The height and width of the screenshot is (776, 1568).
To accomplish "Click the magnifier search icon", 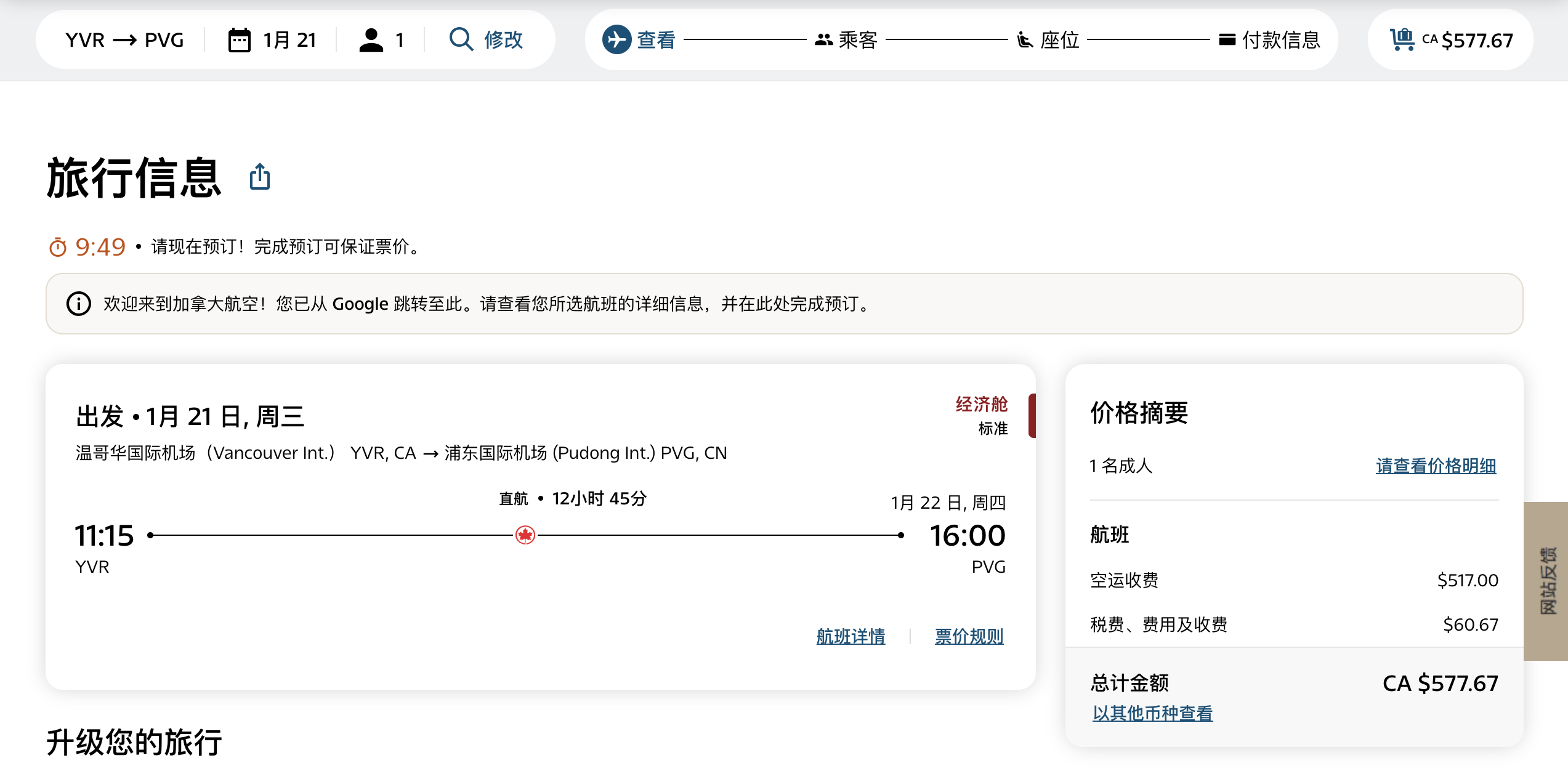I will coord(461,40).
